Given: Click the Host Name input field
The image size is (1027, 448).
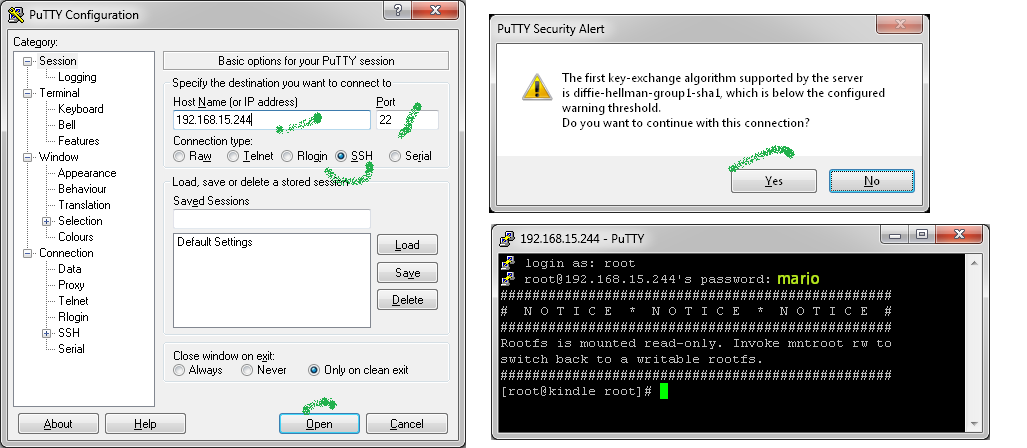Looking at the screenshot, I should [x=272, y=120].
